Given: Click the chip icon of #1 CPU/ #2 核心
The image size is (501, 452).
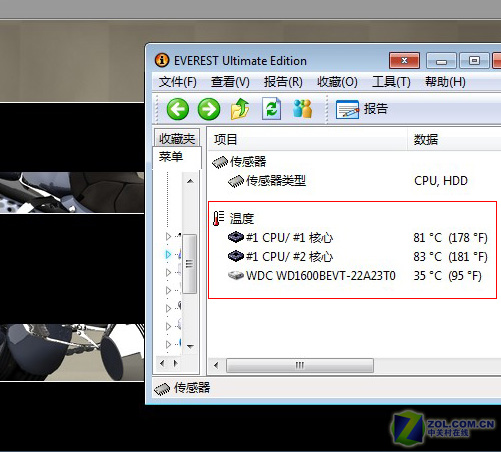Looking at the screenshot, I should tap(236, 256).
